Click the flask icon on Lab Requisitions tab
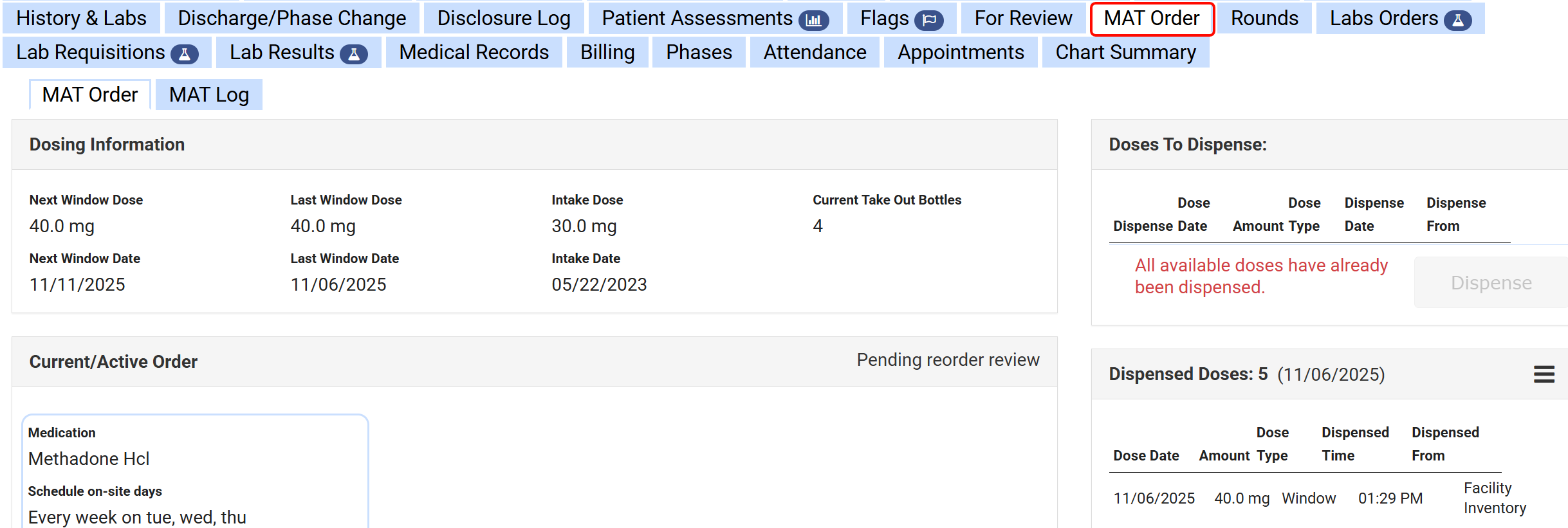The image size is (1568, 528). point(185,54)
